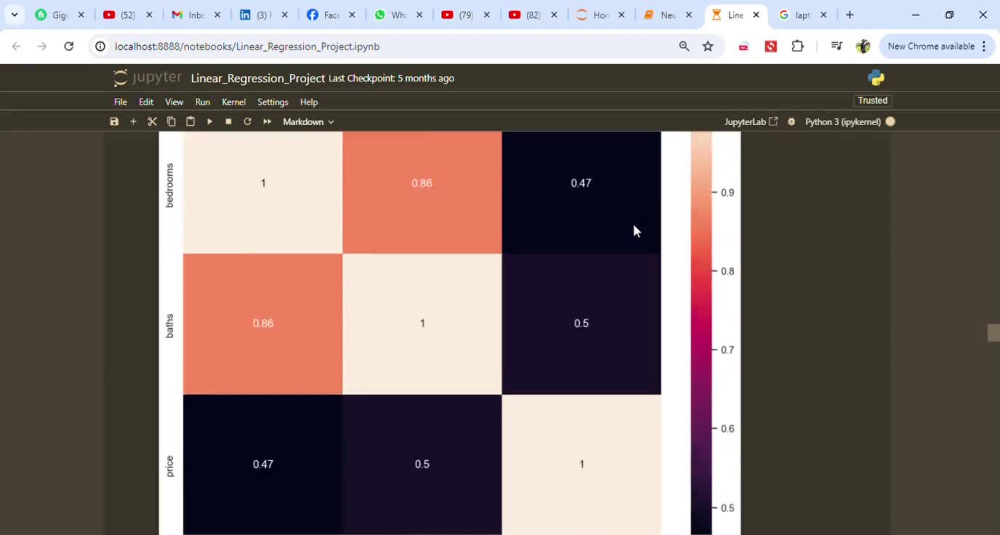This screenshot has height=535, width=1000.
Task: Click the Python logo icon in the Jupyter header
Action: tap(876, 78)
